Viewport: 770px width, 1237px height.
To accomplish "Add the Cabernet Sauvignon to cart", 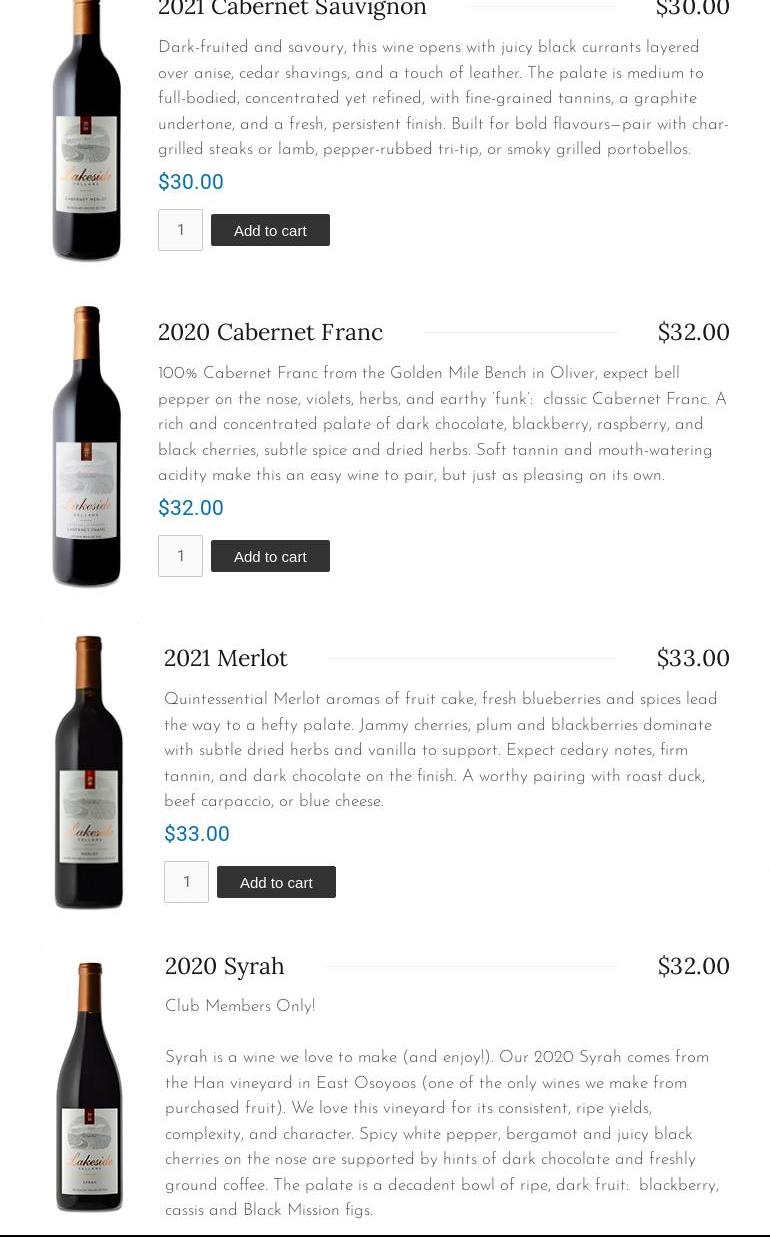I will [270, 230].
